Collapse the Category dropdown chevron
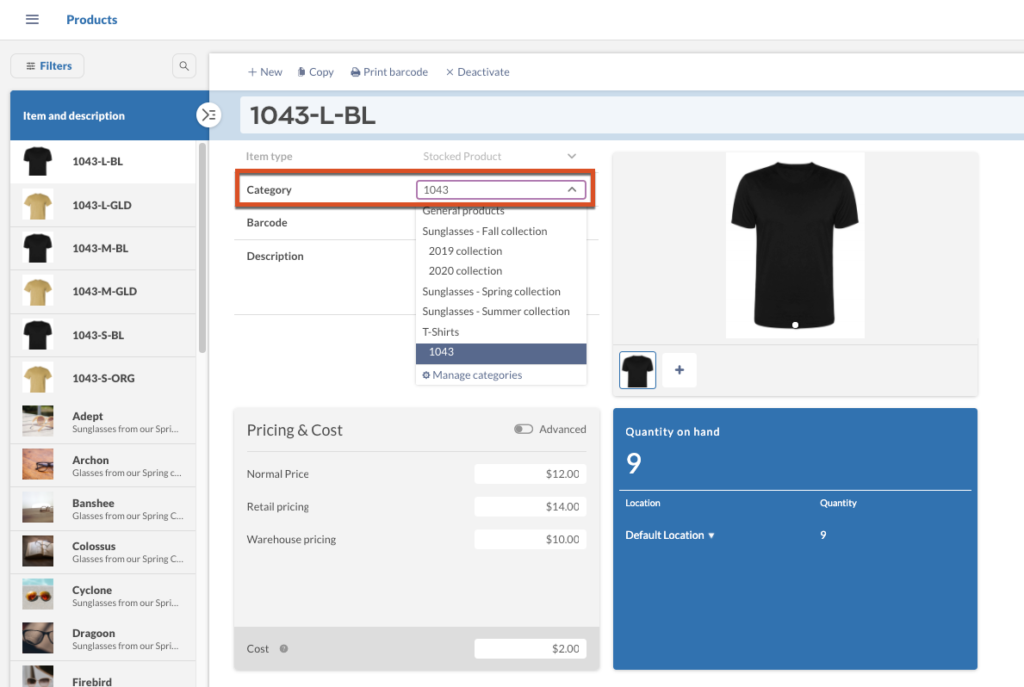Image resolution: width=1024 pixels, height=687 pixels. [572, 189]
